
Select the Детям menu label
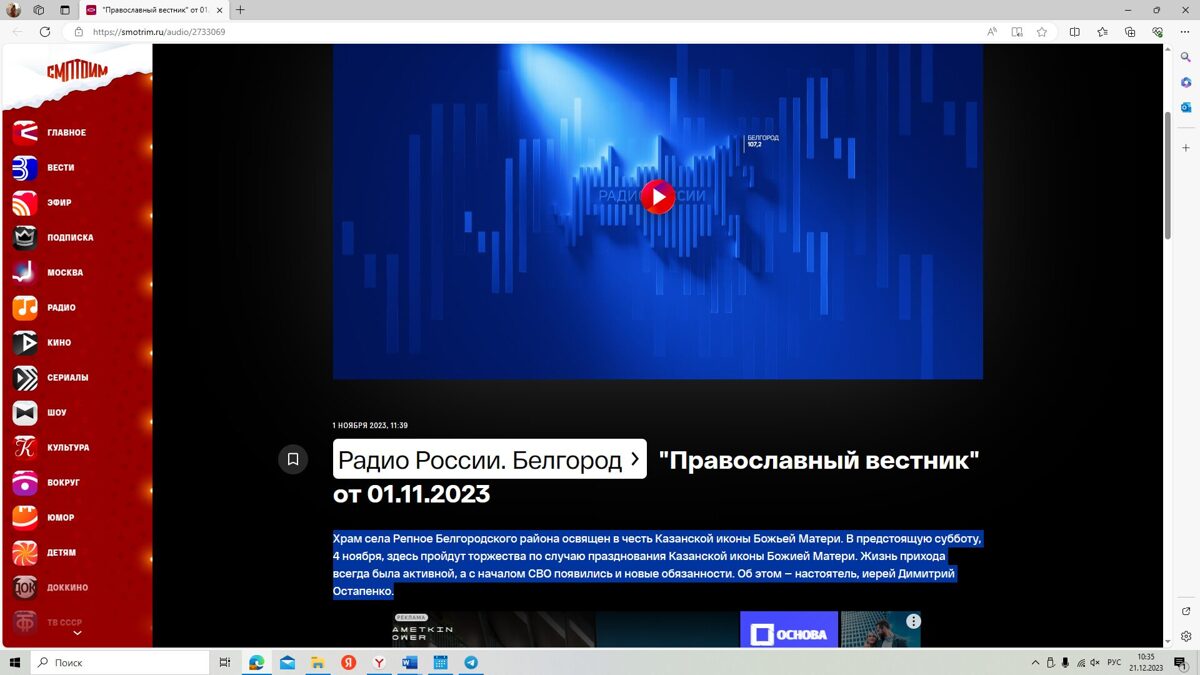point(61,553)
